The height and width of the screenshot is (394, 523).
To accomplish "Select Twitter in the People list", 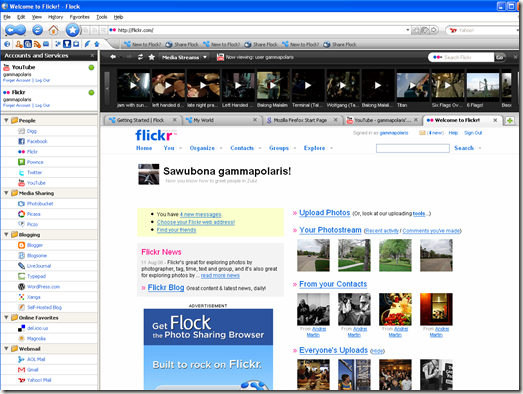I will [x=34, y=172].
